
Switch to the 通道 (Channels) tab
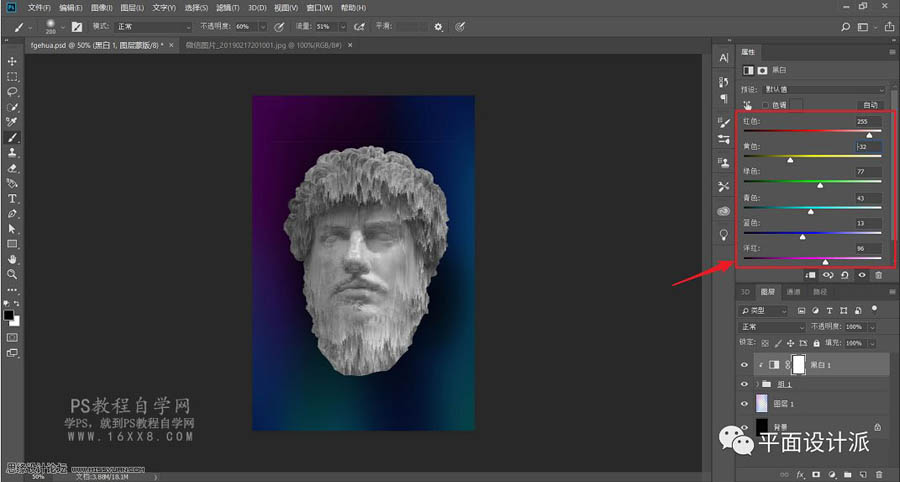coord(793,292)
